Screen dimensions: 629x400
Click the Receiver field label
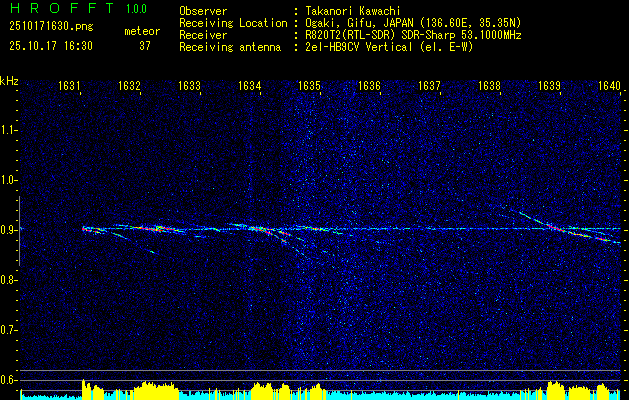[203, 35]
